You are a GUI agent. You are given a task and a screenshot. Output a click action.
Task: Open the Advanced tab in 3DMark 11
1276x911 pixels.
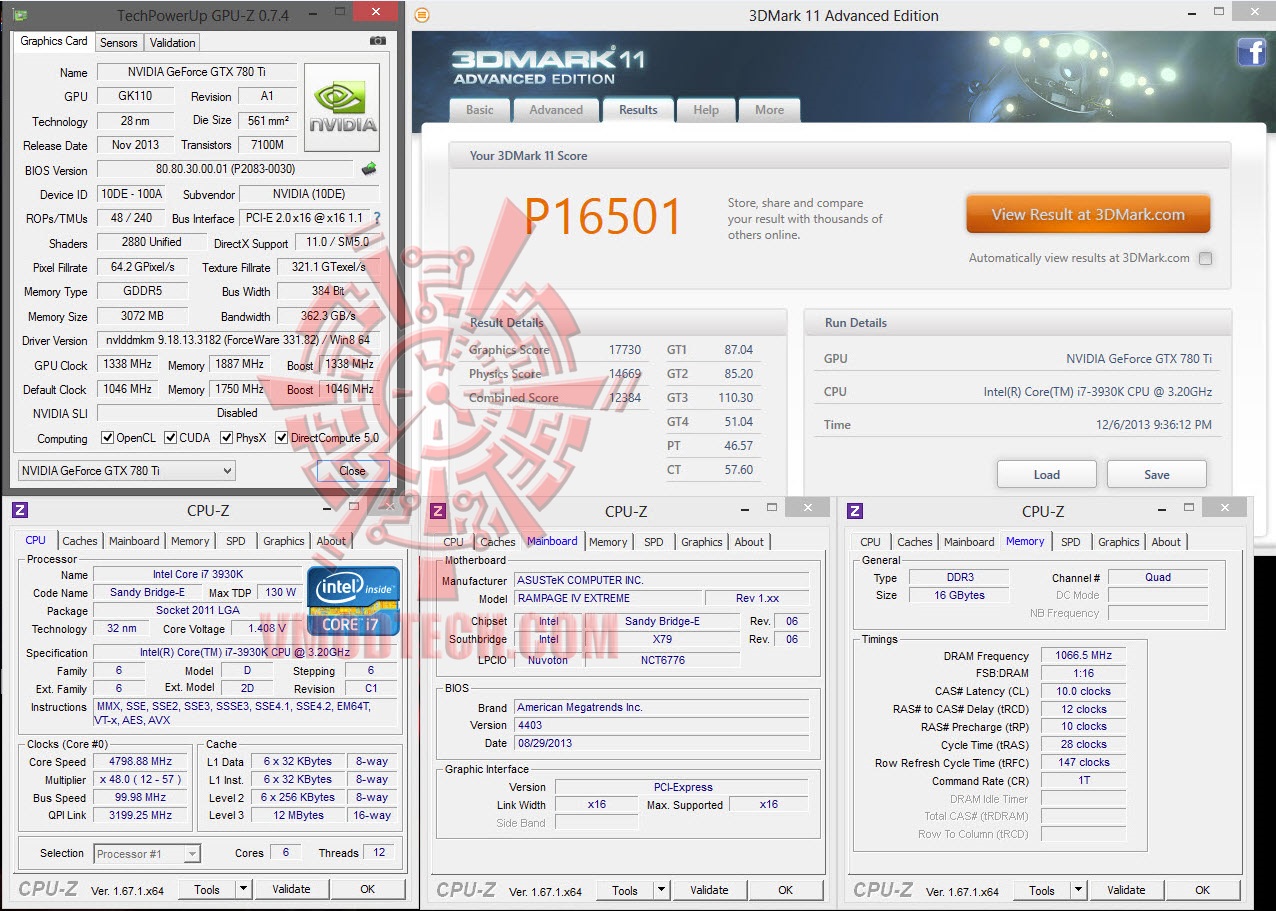(556, 110)
